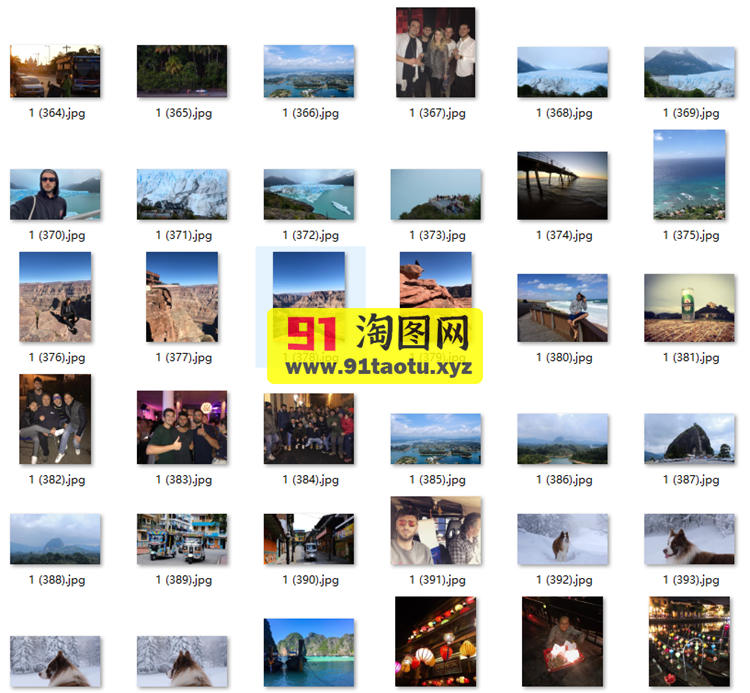Pick the 1 (373).jpg viewpoint thumbnail
750x693 pixels.
(436, 194)
